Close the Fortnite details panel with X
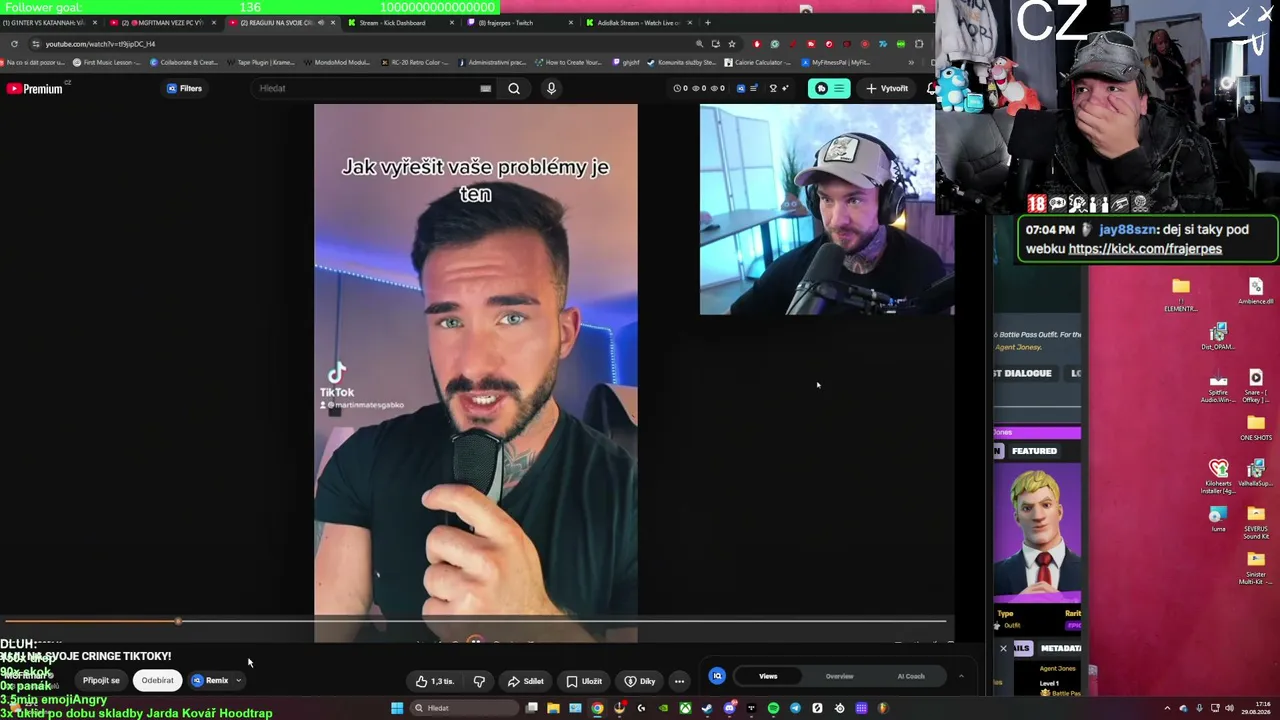1280x720 pixels. click(x=1003, y=649)
